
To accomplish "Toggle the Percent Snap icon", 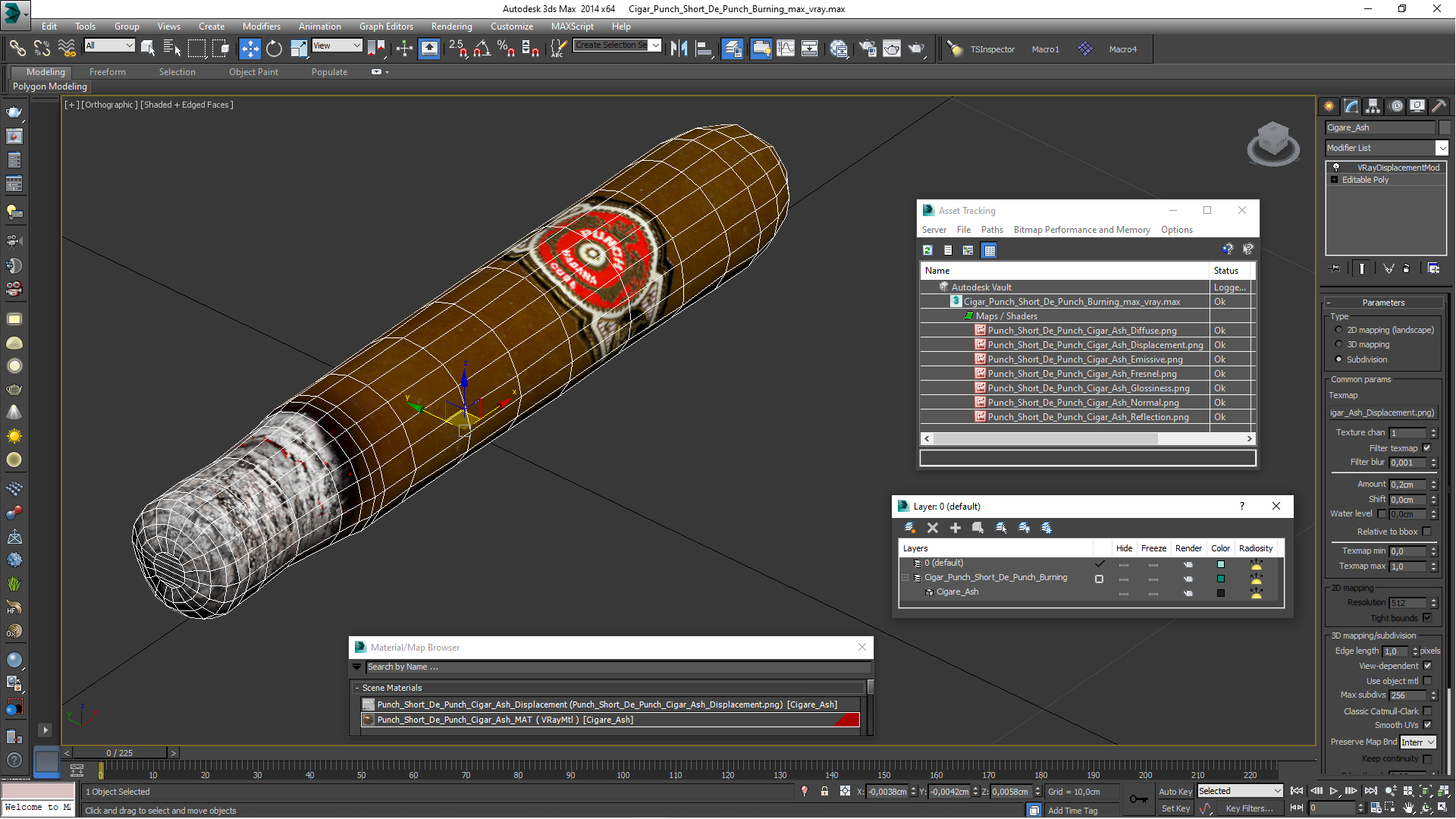I will (x=507, y=49).
